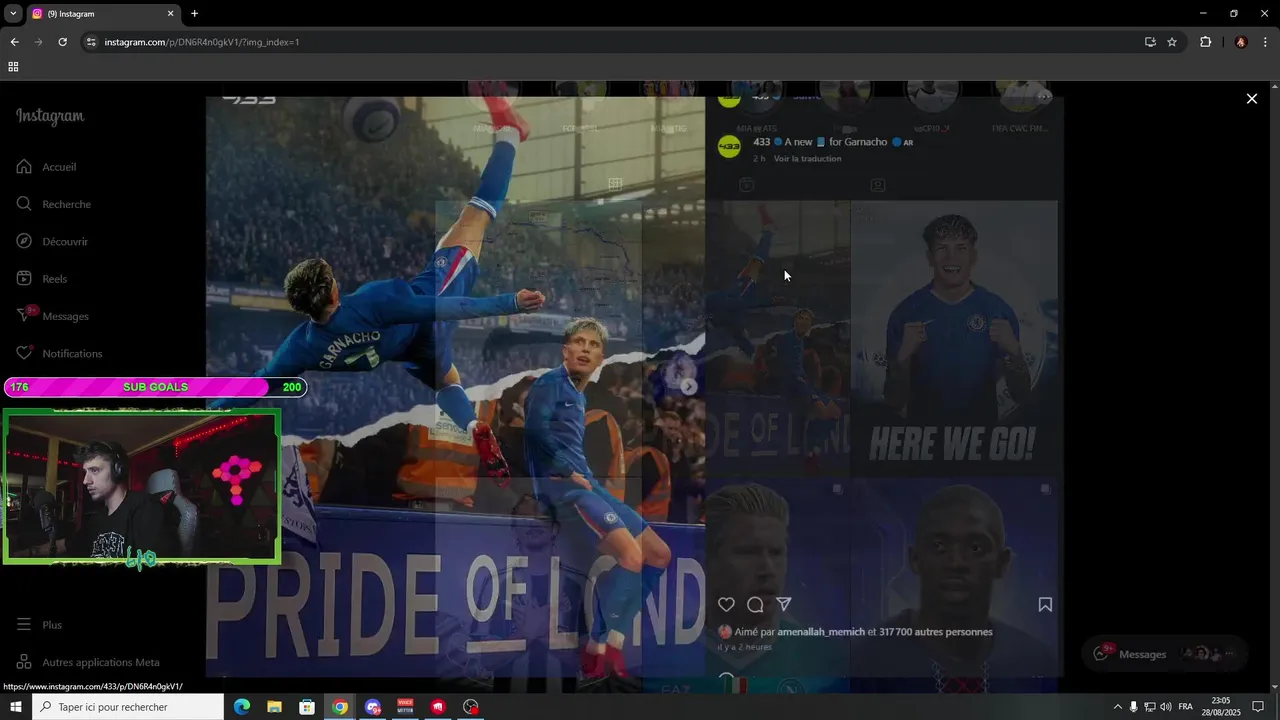
Task: Switch to Chrome in the taskbar
Action: point(340,707)
